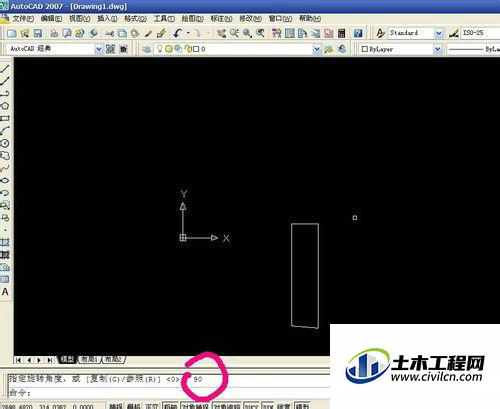Screen dimensions: 500x409
Task: Click the Cut scissors icon
Action: click(109, 33)
